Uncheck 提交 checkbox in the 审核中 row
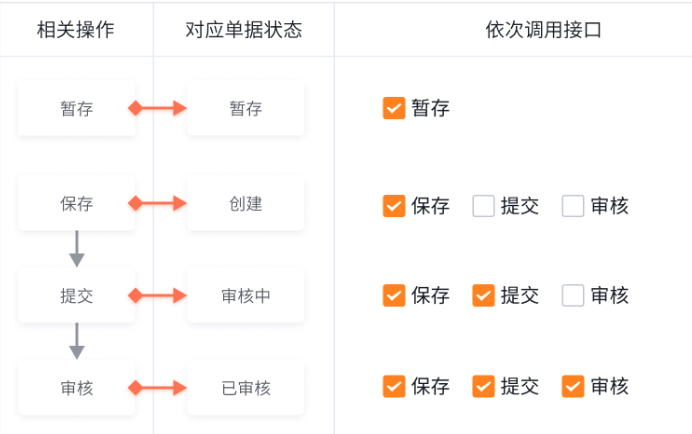This screenshot has height=434, width=692. 483,295
